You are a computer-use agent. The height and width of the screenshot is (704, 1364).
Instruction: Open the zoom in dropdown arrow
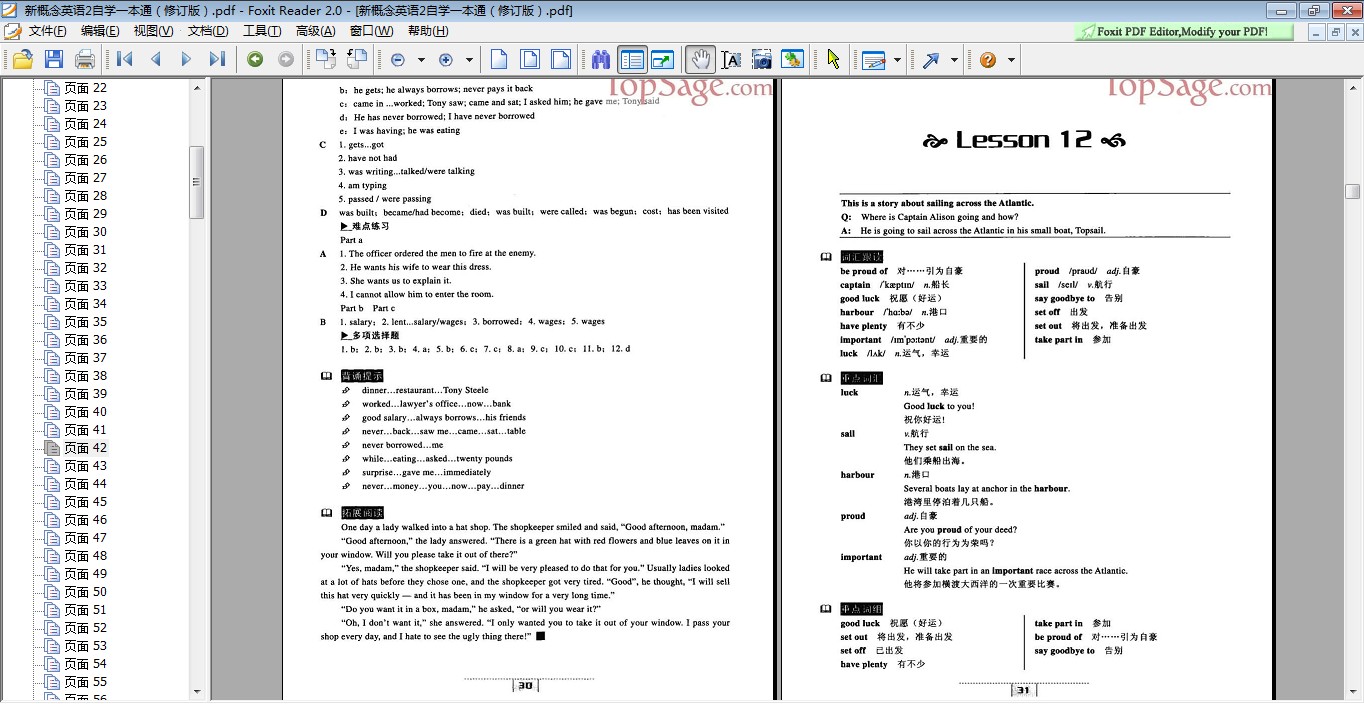[469, 60]
